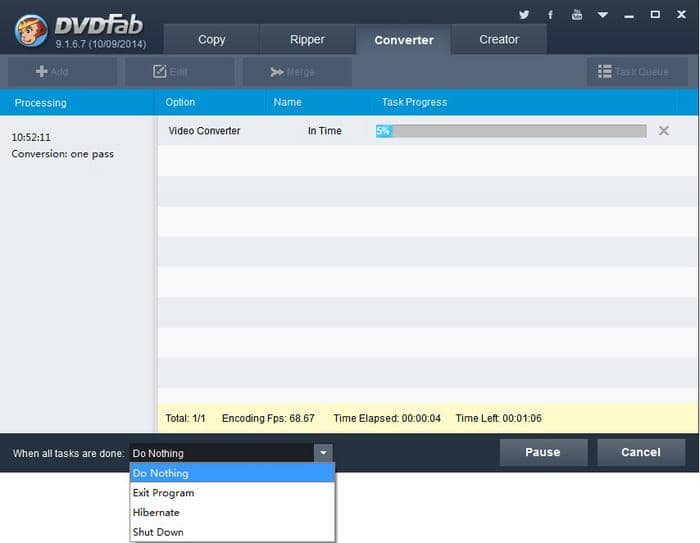Switch to the Copy tab
700x543 pixels.
pos(211,39)
